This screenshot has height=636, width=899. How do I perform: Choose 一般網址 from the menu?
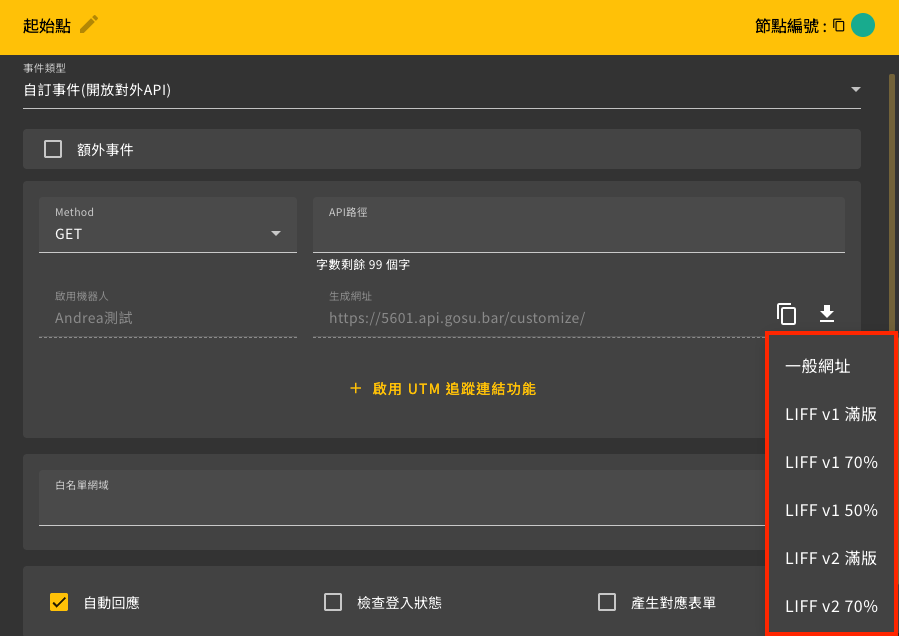[x=831, y=366]
